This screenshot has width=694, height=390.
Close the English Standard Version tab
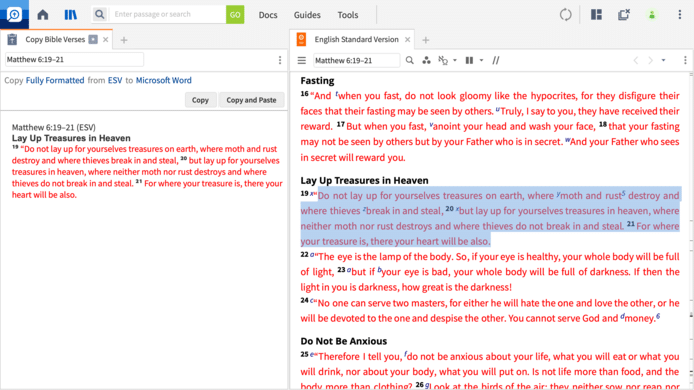407,40
